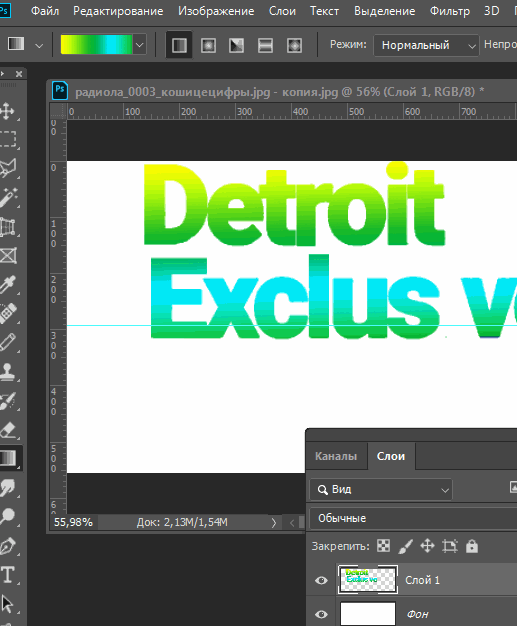517x626 pixels.
Task: Switch to the Каналы tab
Action: [x=336, y=456]
